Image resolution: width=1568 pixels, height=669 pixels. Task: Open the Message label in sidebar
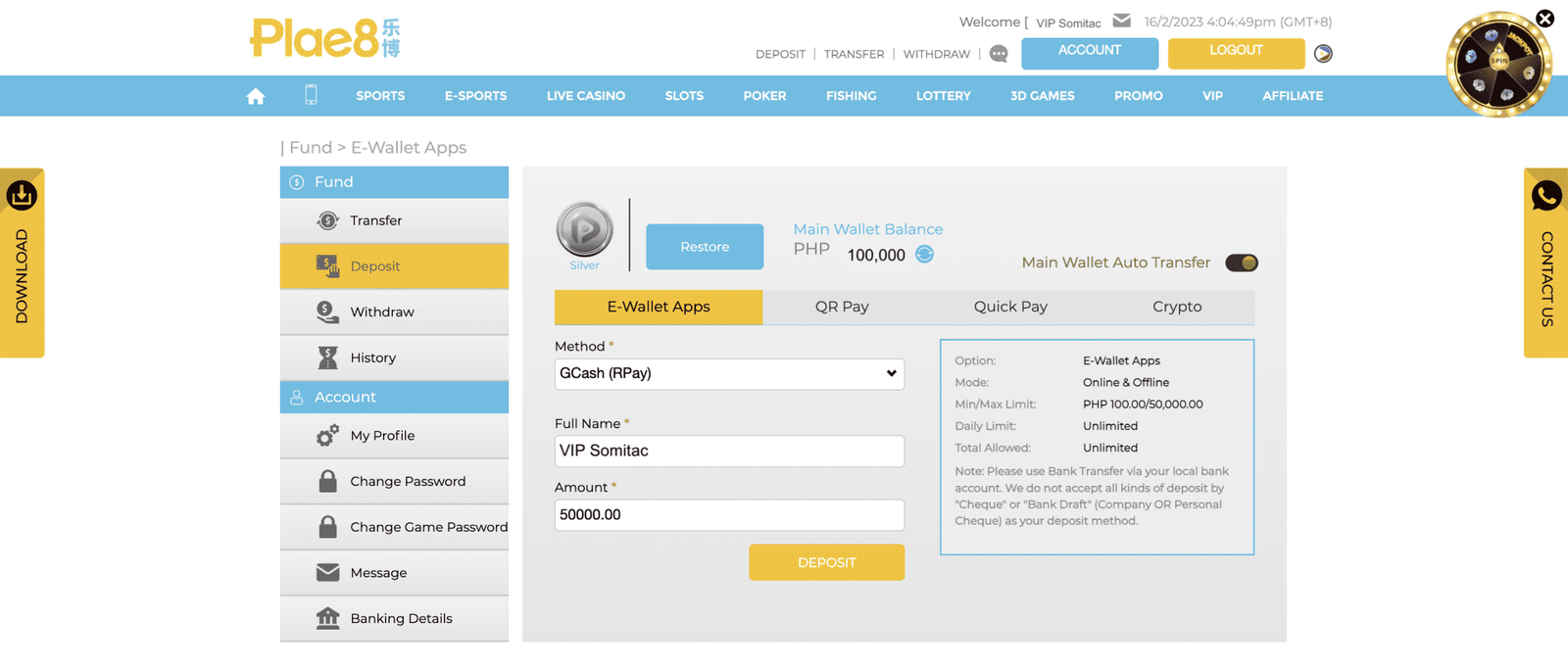pos(378,573)
